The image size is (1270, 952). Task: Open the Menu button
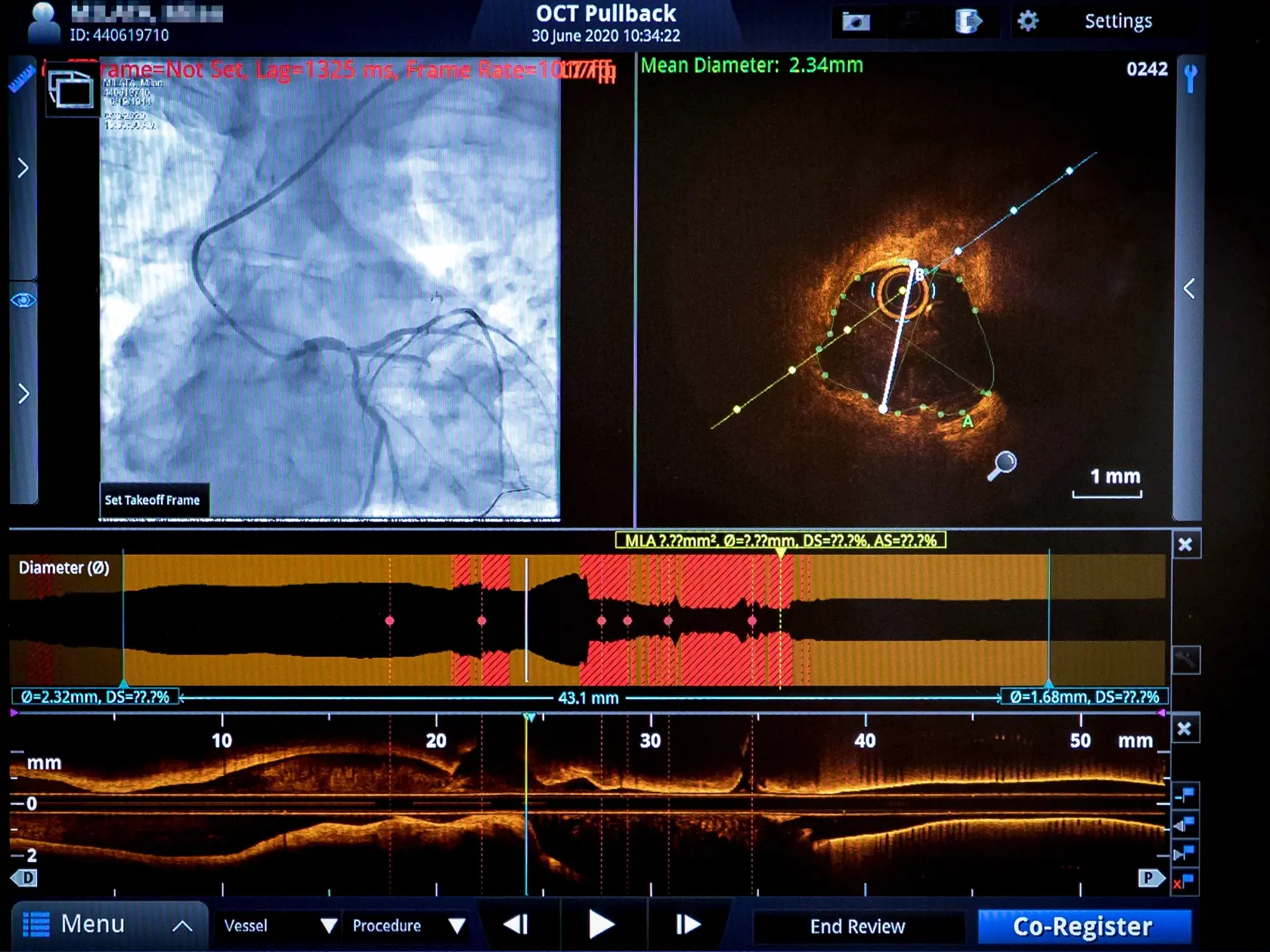110,924
